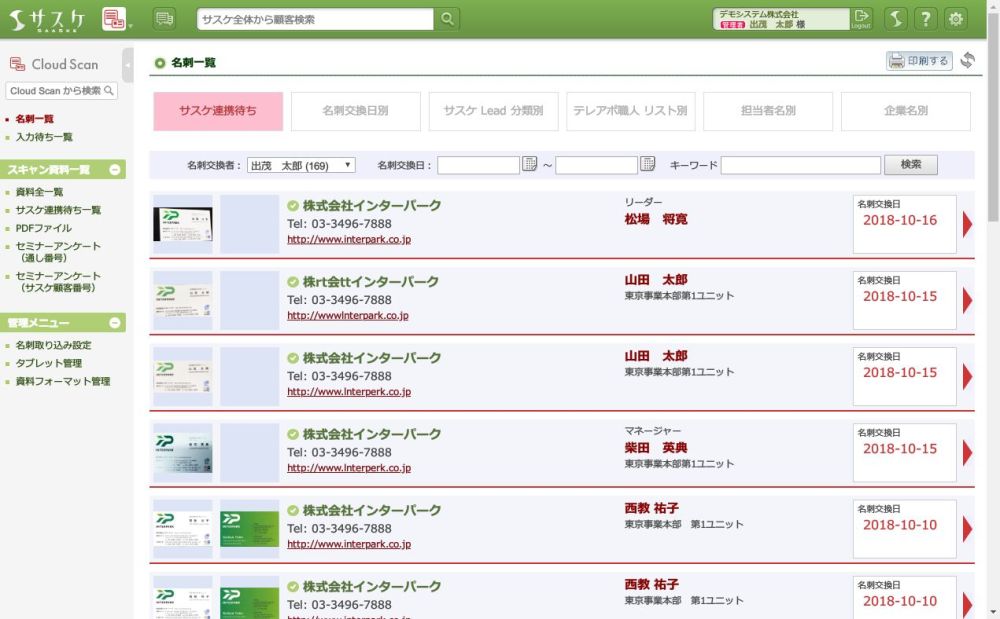Click the company name 株rt会ttインターパーク
Screen dimensions: 1000x619
point(371,282)
